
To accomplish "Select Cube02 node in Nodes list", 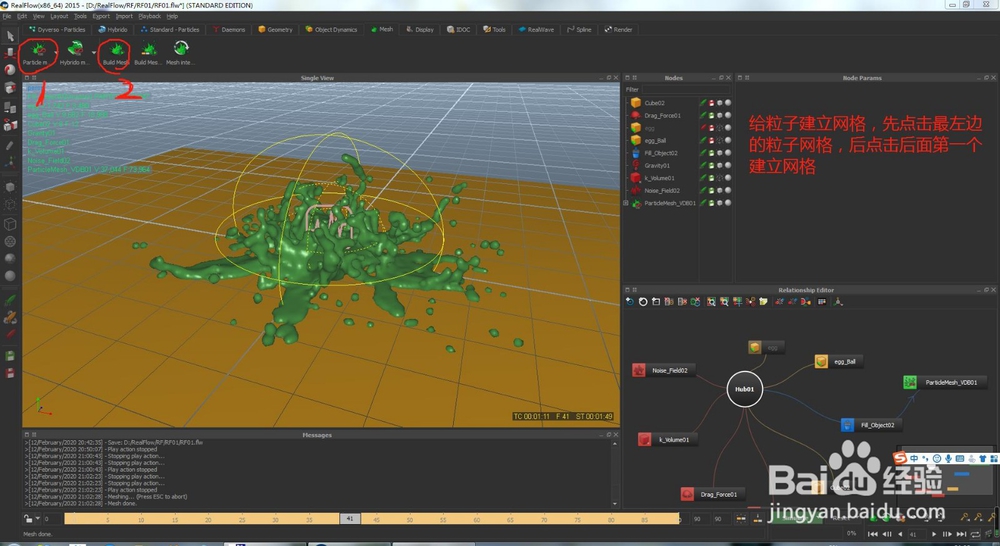I will pyautogui.click(x=654, y=103).
